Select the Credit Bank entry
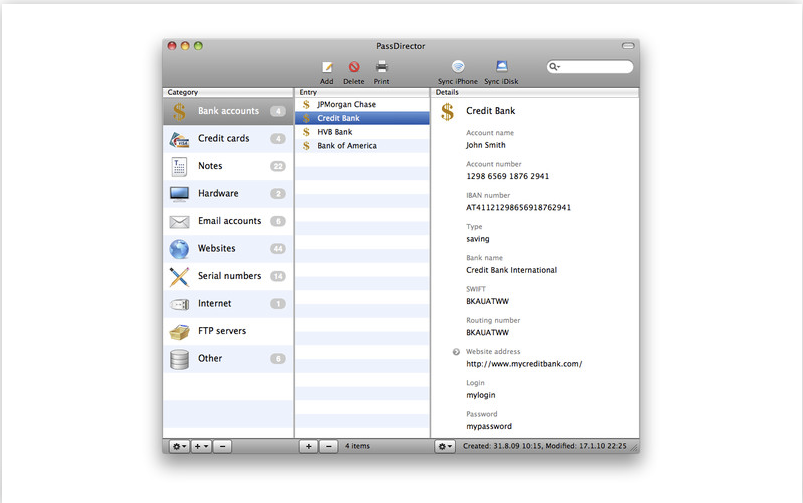 tap(362, 118)
